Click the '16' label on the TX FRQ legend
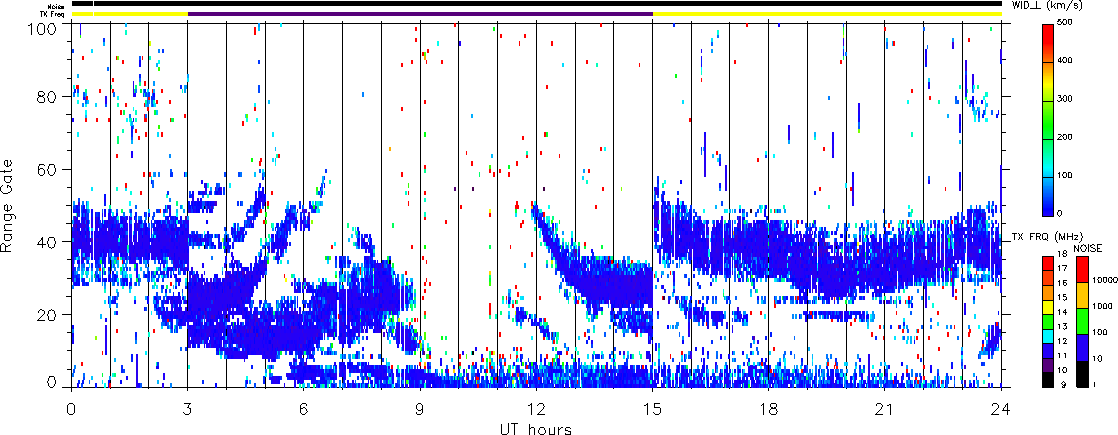 (x=1062, y=283)
